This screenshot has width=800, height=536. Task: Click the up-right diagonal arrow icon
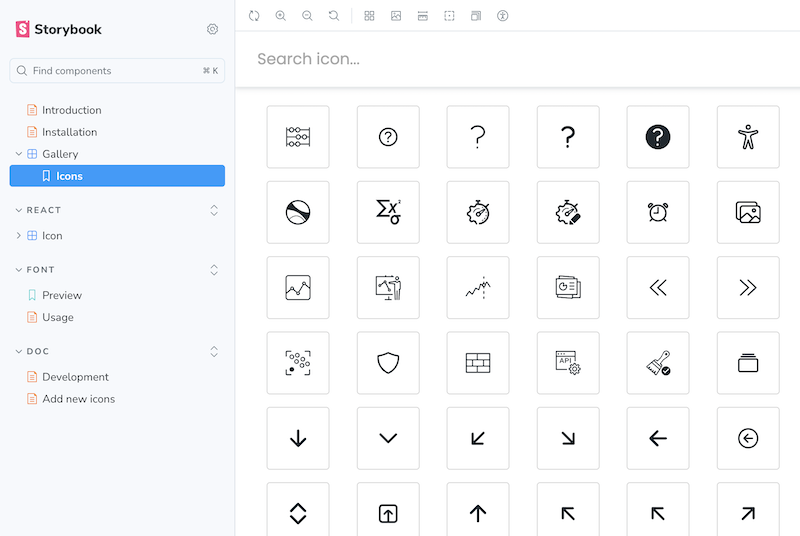[748, 509]
